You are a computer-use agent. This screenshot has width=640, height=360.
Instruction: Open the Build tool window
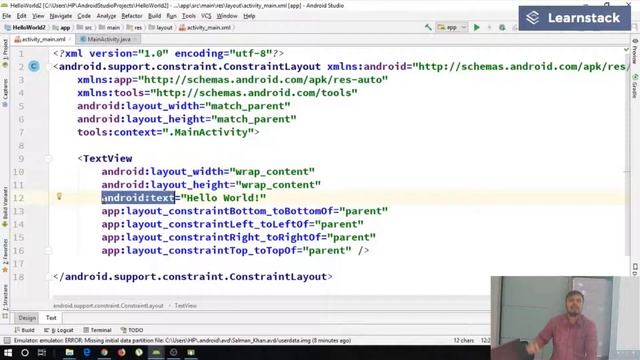(x=24, y=330)
